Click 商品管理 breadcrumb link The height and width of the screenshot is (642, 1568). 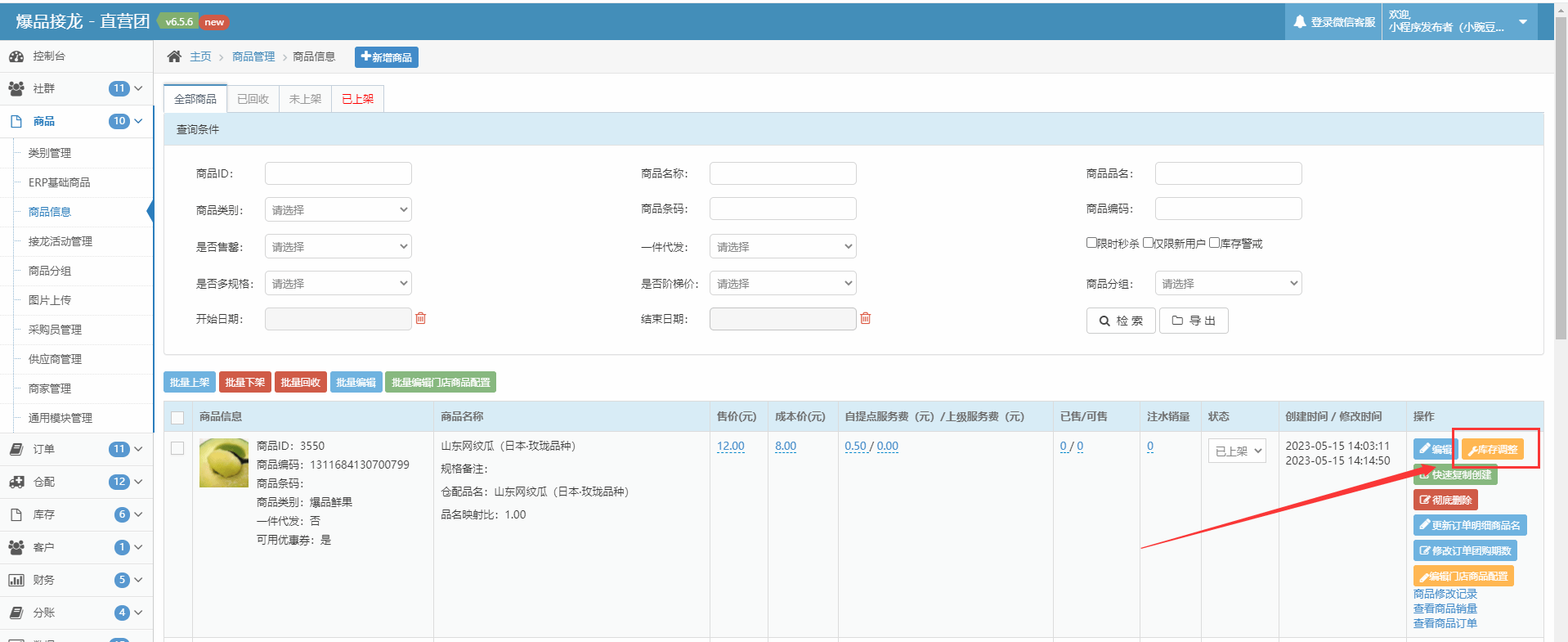tap(253, 56)
